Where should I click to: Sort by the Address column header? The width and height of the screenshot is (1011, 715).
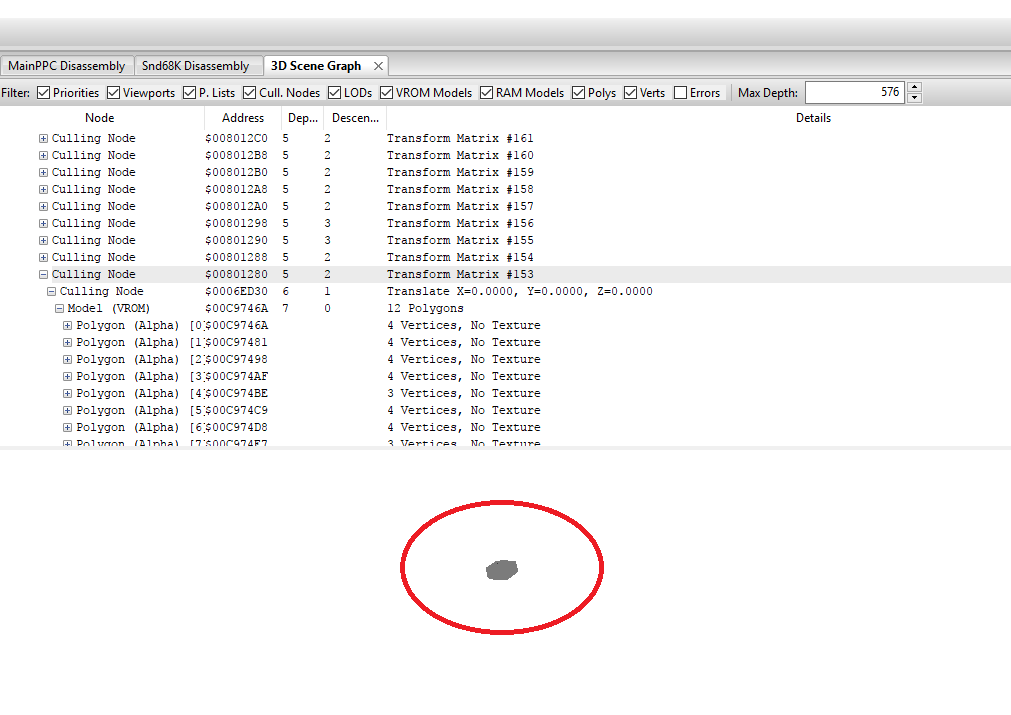242,118
